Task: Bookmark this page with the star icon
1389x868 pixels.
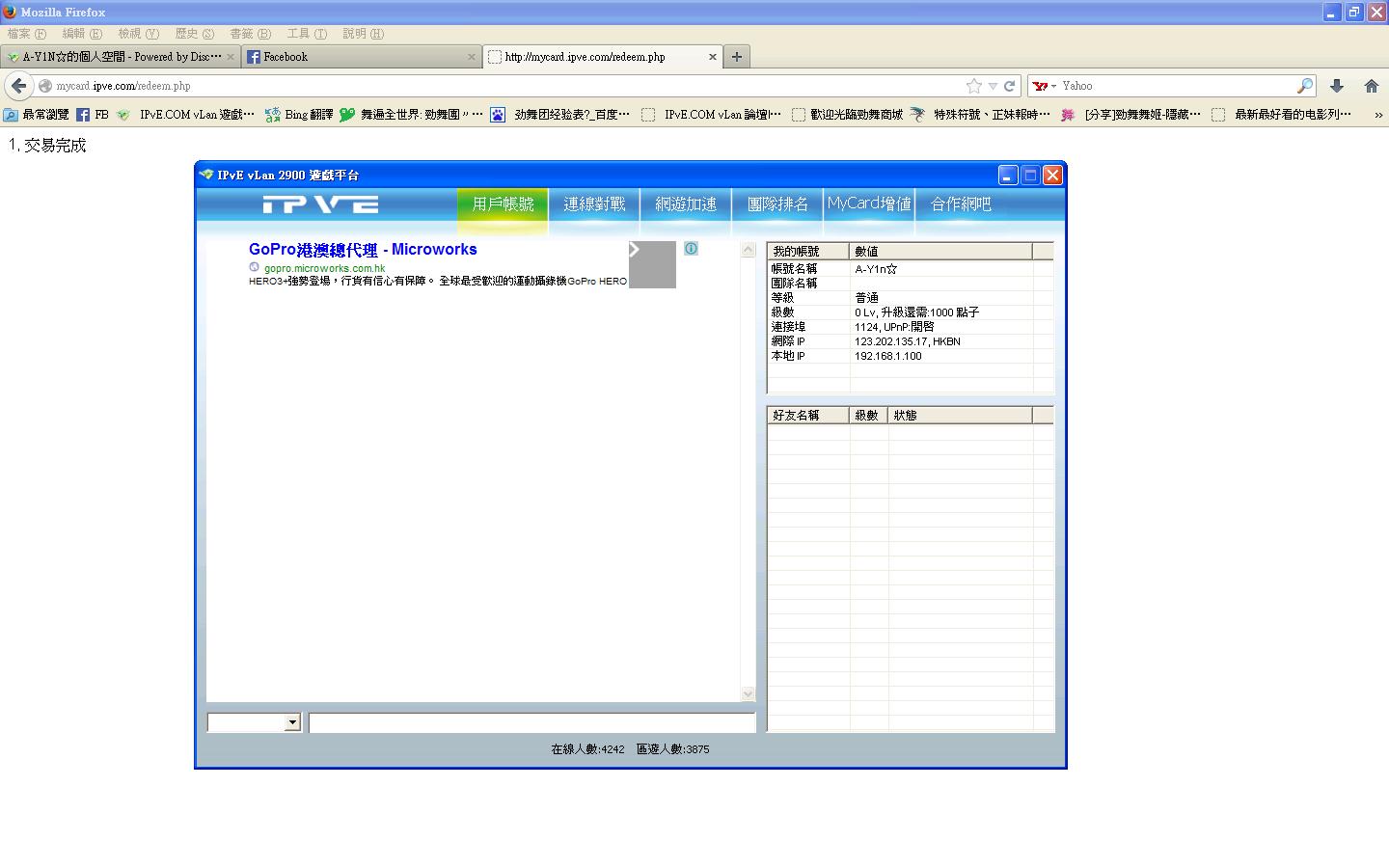Action: point(974,86)
